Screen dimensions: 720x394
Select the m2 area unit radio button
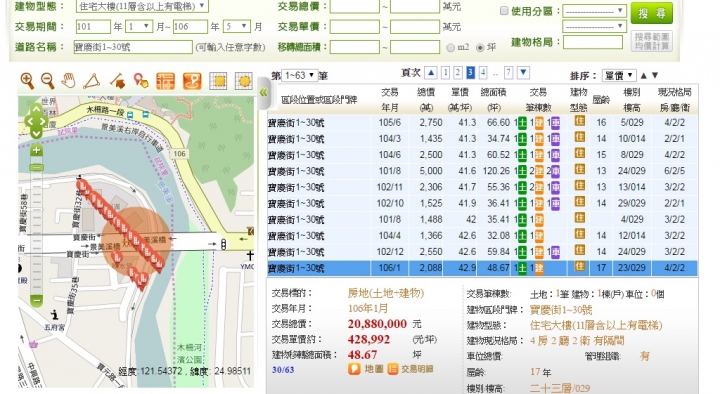point(450,47)
